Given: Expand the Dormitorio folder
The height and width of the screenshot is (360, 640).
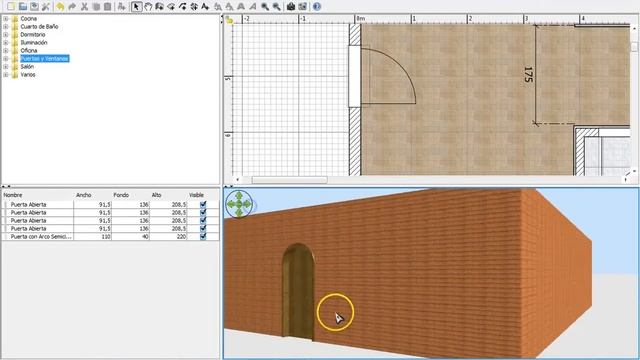Looking at the screenshot, I should [6, 35].
